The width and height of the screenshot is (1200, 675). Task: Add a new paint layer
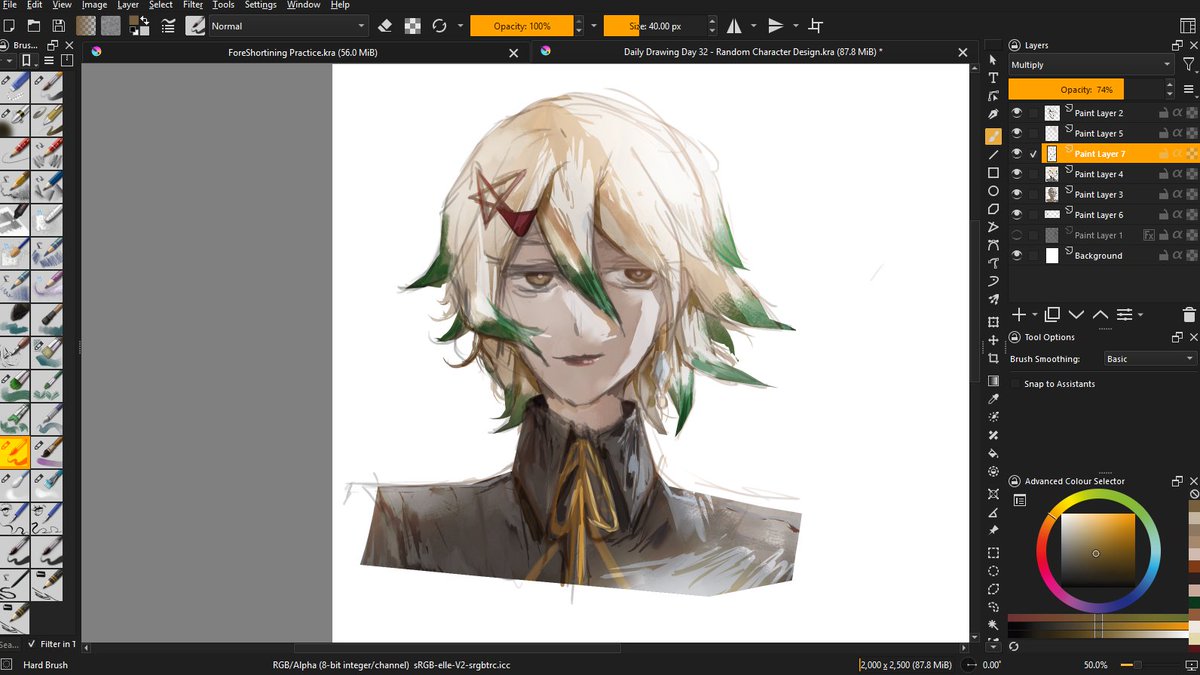pyautogui.click(x=1019, y=314)
